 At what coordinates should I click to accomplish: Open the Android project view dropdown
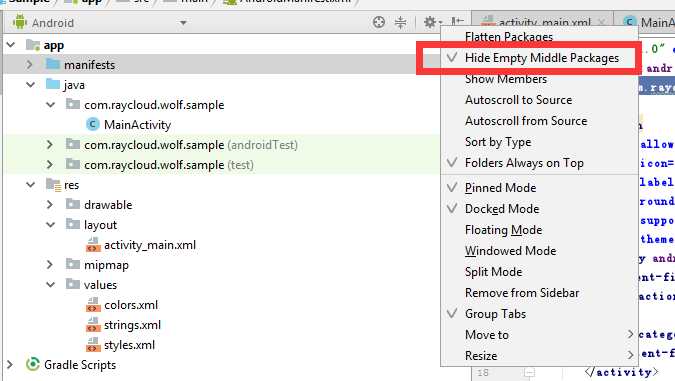[x=183, y=22]
